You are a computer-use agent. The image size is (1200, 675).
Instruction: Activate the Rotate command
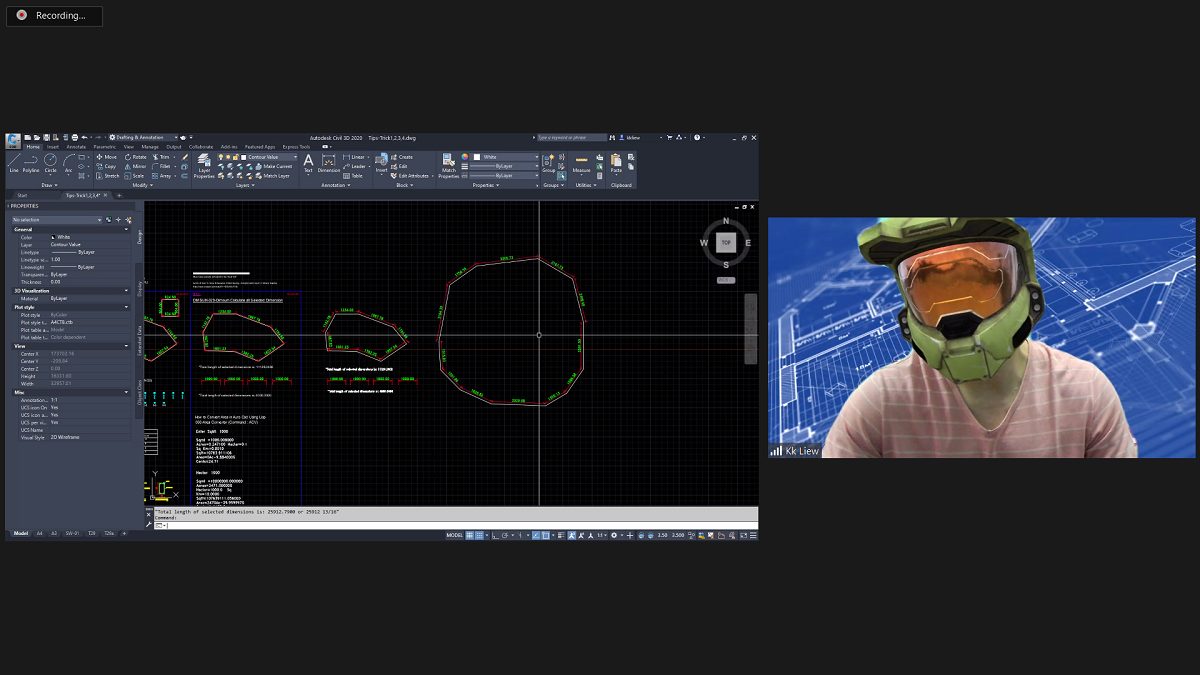coord(135,157)
